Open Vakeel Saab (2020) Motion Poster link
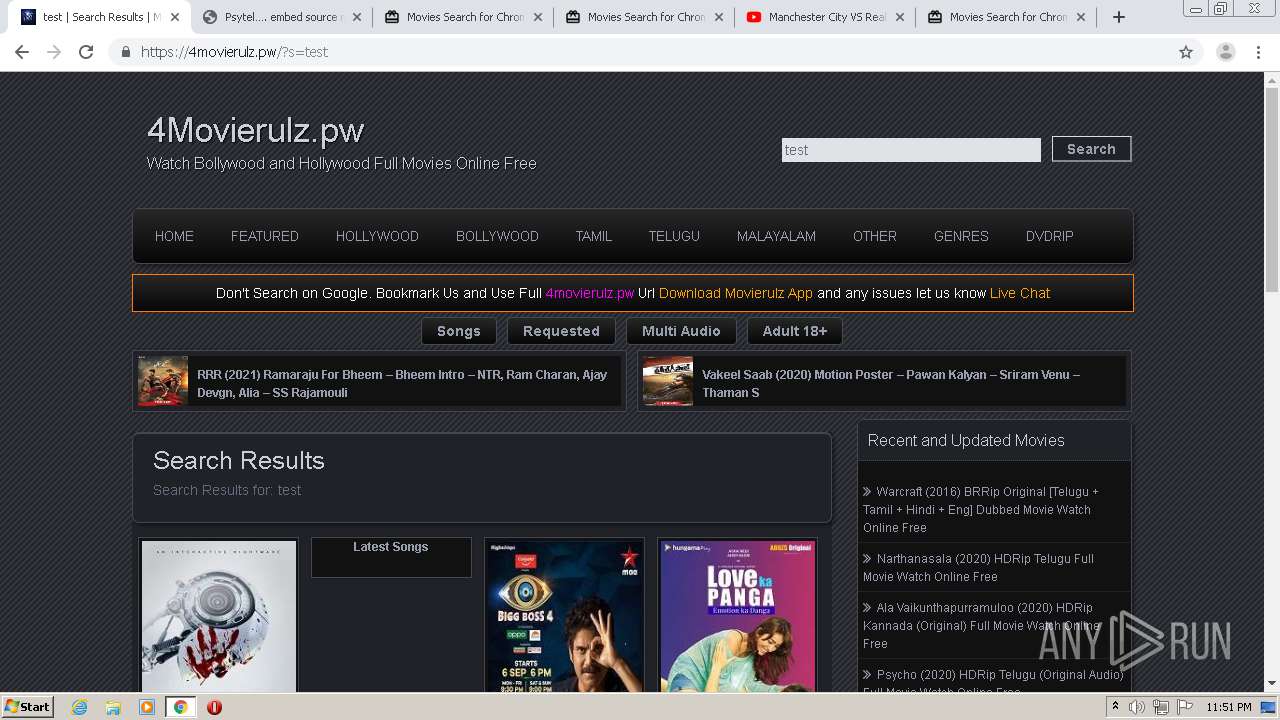Image resolution: width=1280 pixels, height=720 pixels. pyautogui.click(x=891, y=383)
